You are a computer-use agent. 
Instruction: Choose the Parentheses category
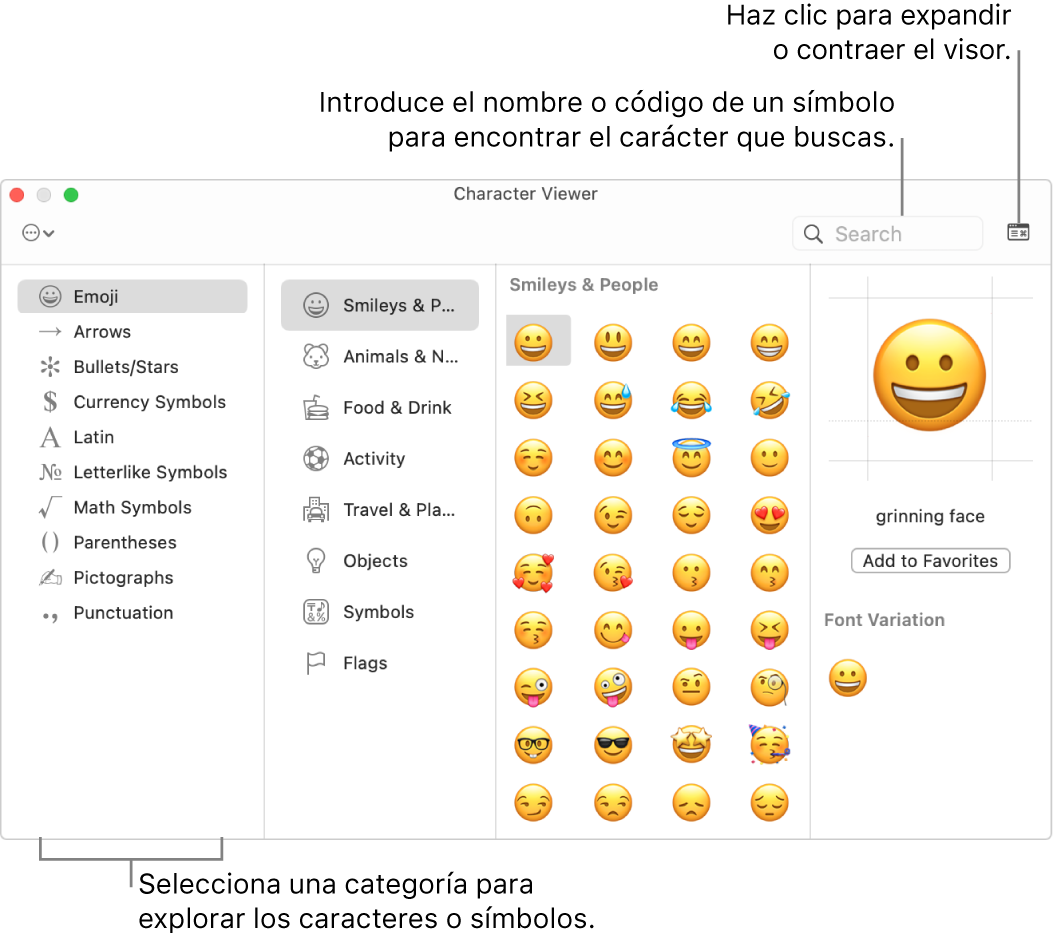132,542
